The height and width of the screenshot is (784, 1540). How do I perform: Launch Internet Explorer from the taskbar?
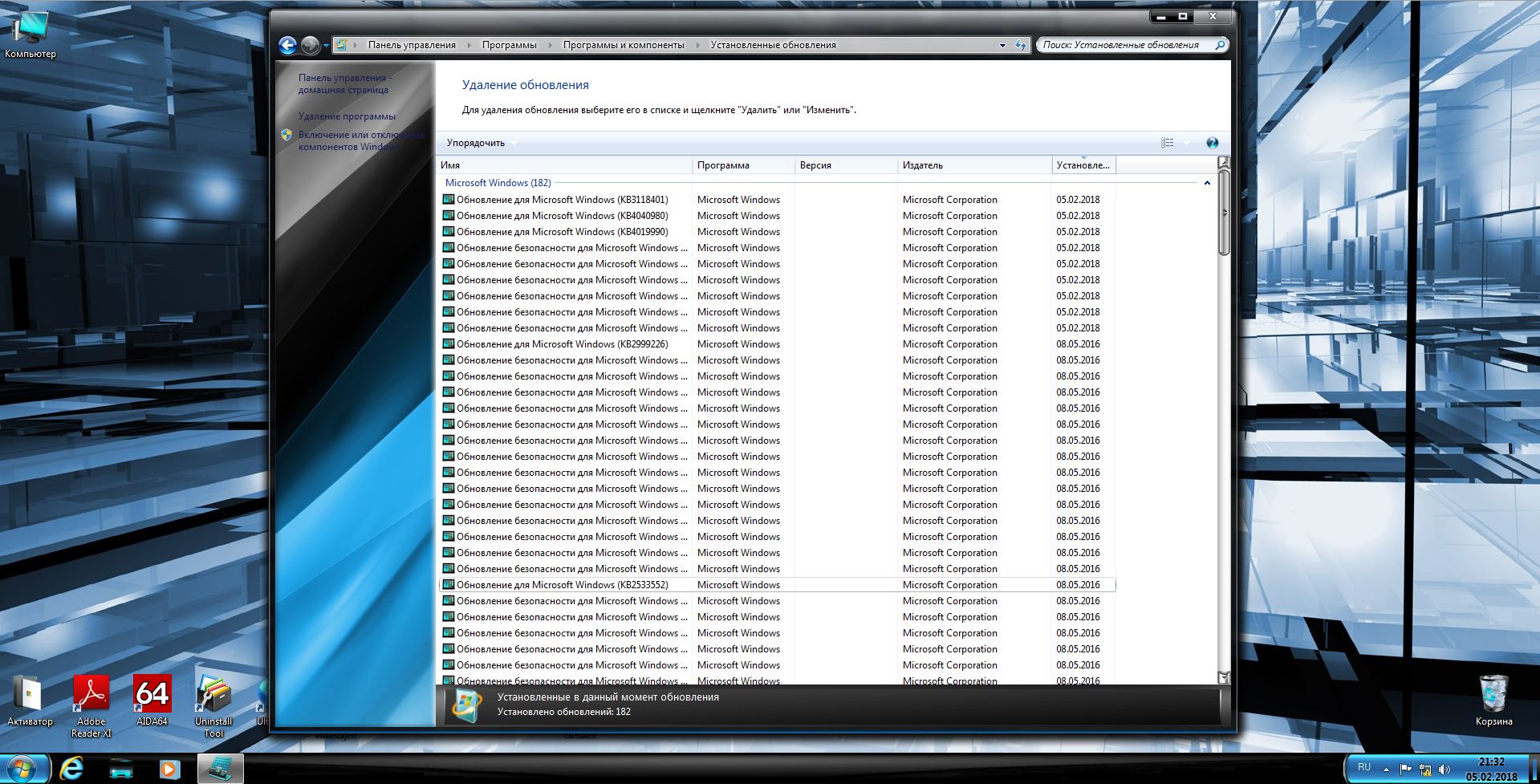pos(71,769)
